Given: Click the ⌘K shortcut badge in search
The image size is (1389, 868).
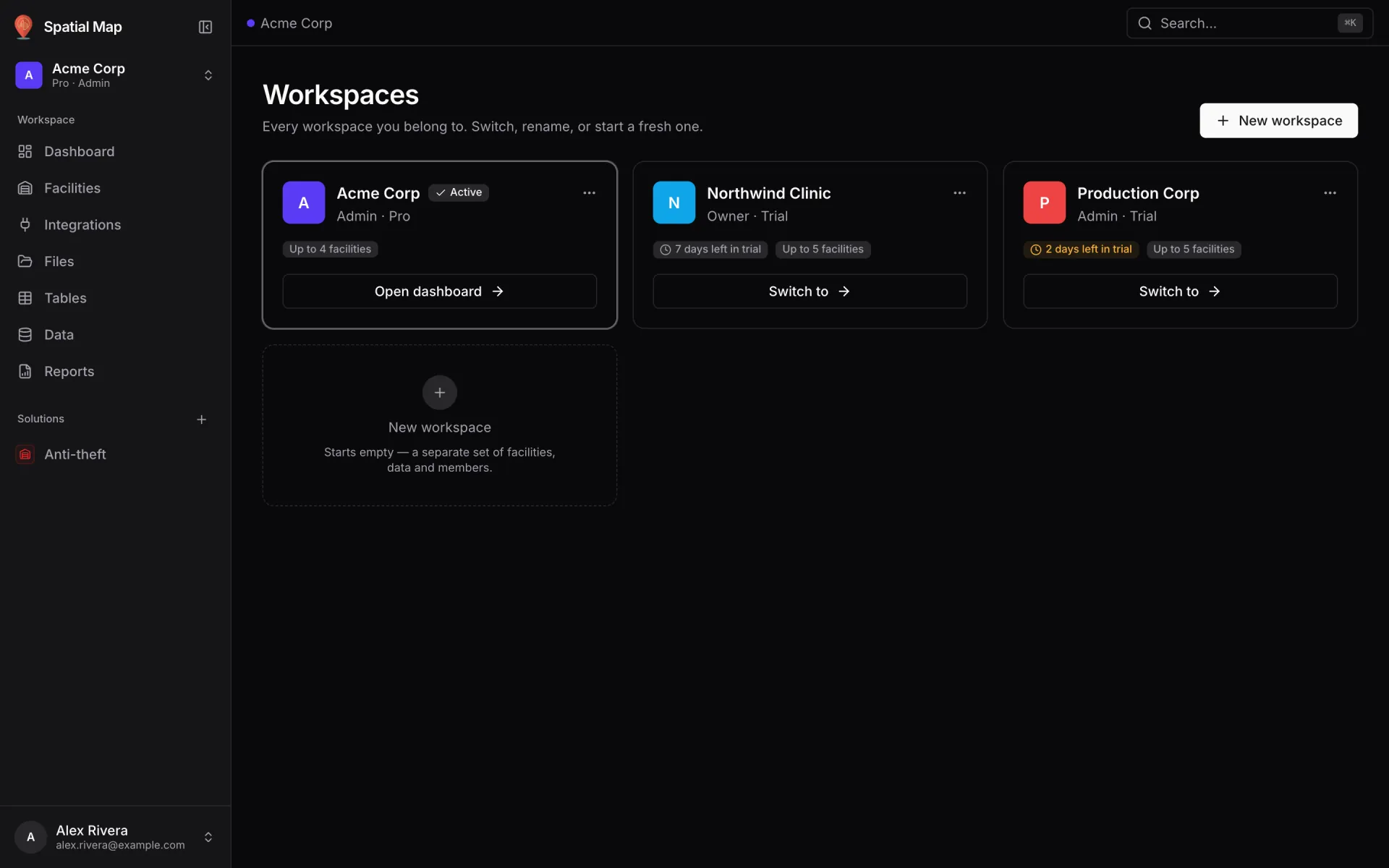Looking at the screenshot, I should [1350, 23].
